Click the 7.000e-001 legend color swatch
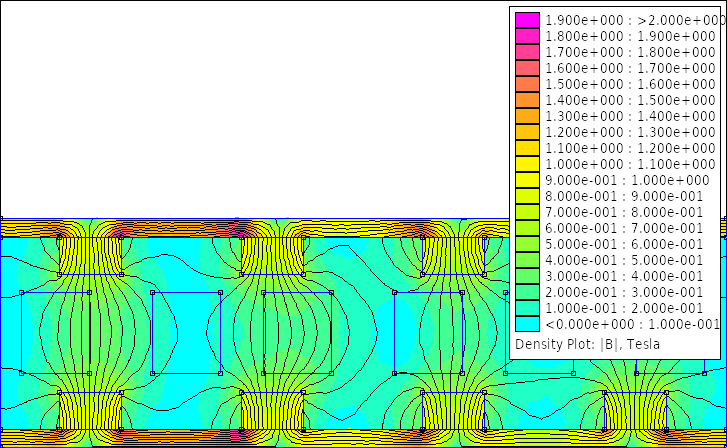 (x=527, y=212)
